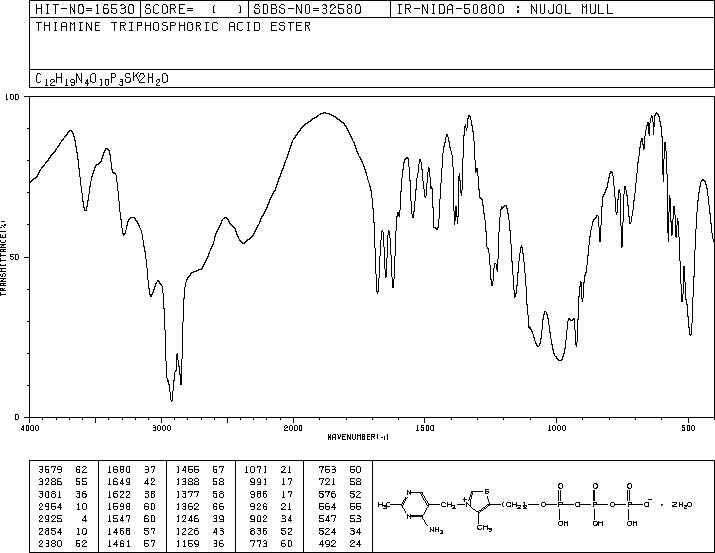Click the 2H2O hydrate label in structure
The image size is (715, 553).
[681, 505]
